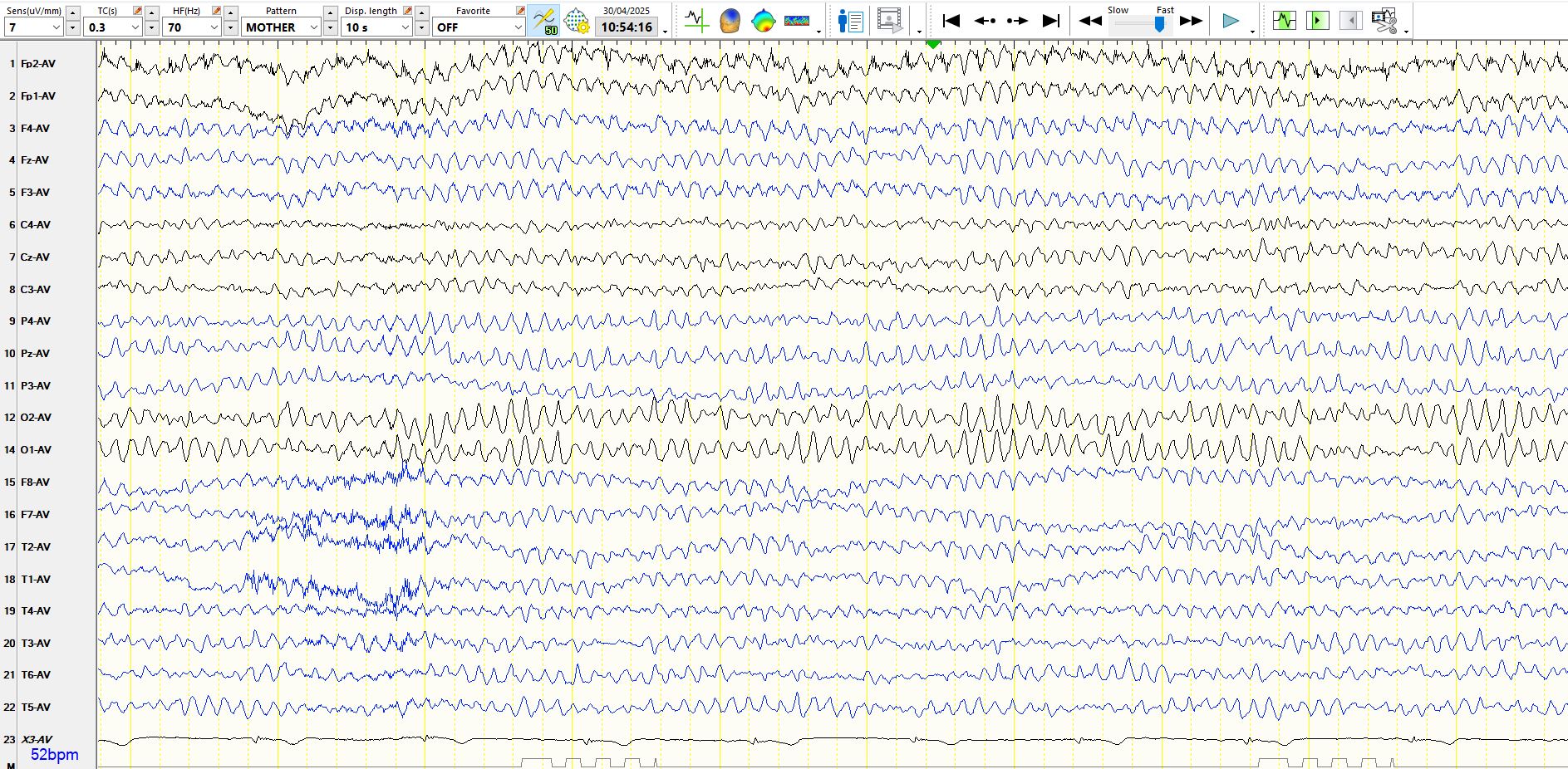Viewport: 1568px width, 769px height.
Task: Click the fast-forward double arrow button
Action: pos(1191,21)
